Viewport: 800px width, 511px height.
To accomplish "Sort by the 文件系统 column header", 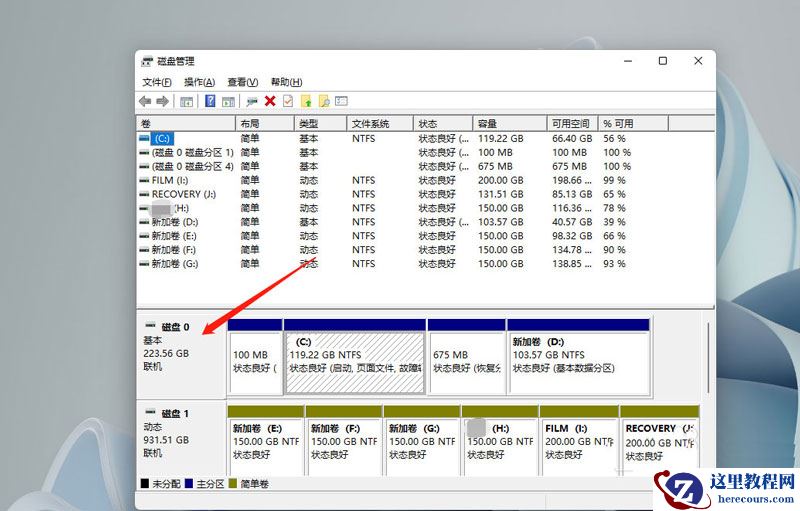I will (x=380, y=123).
